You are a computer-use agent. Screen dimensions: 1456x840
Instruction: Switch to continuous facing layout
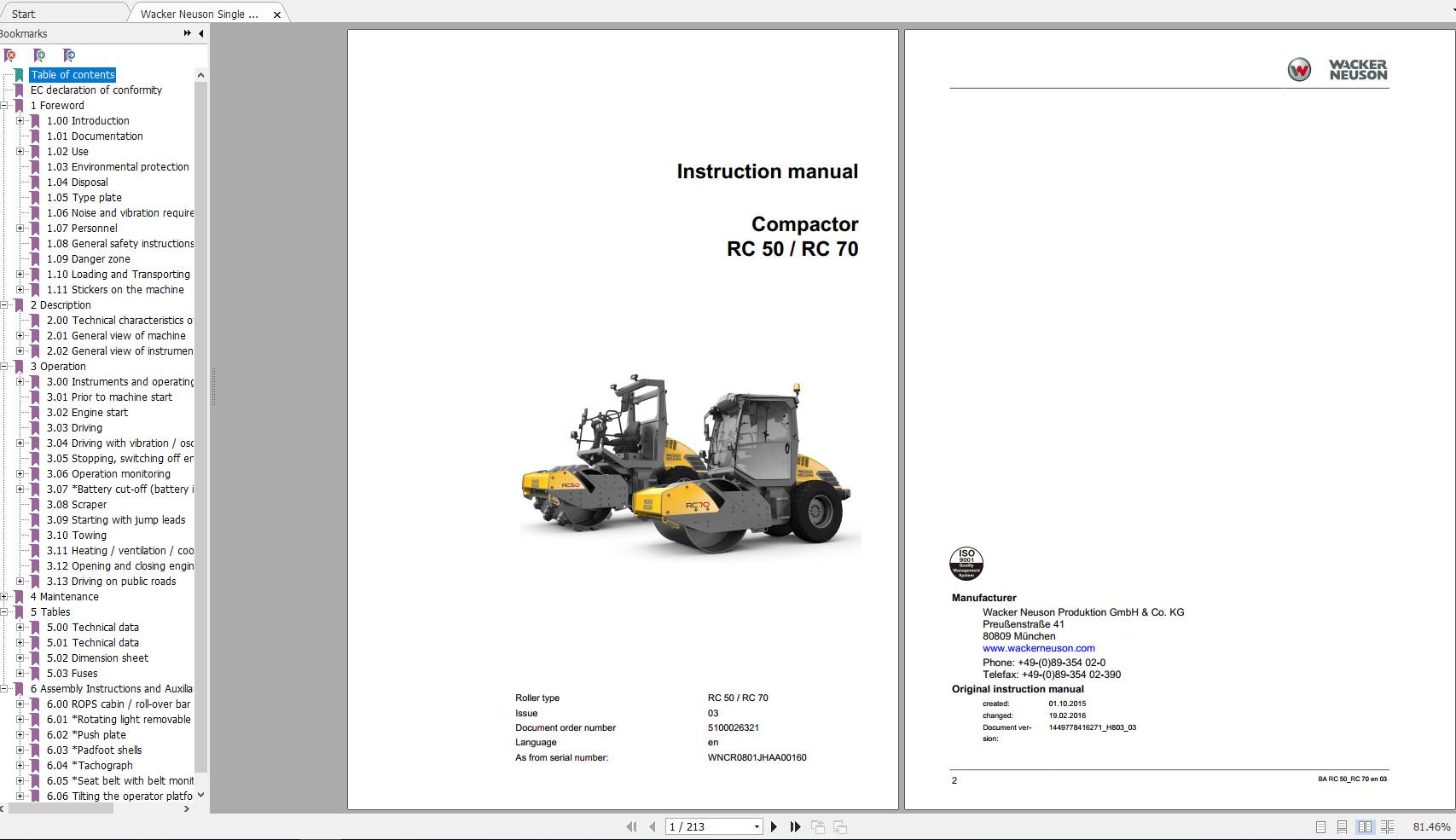pyautogui.click(x=1388, y=826)
